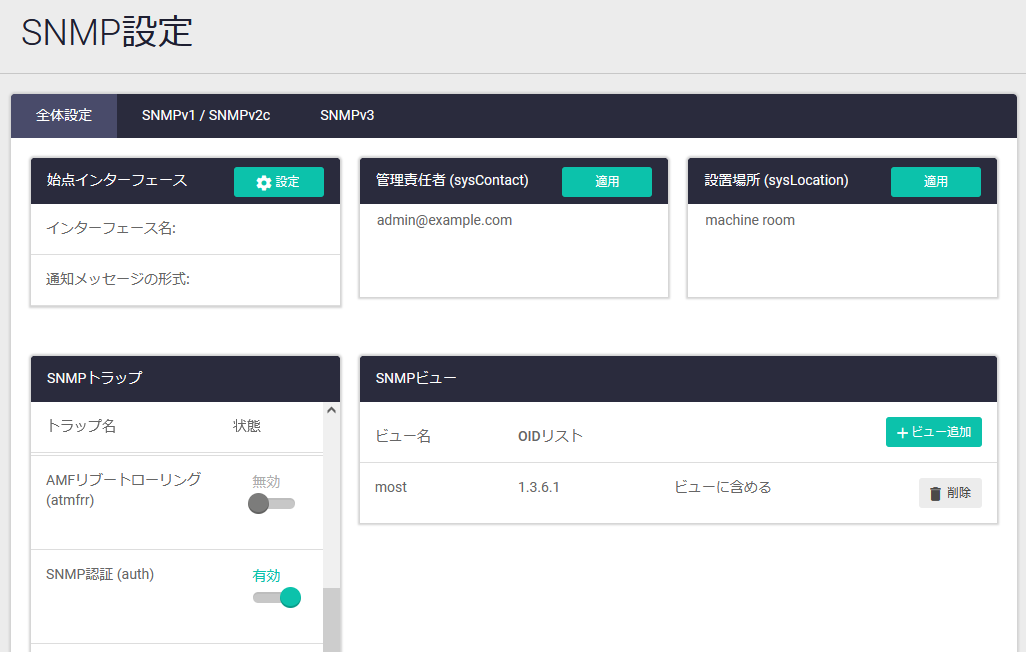Switch to the SNMPv1 / SNMPv2c tab

(206, 115)
